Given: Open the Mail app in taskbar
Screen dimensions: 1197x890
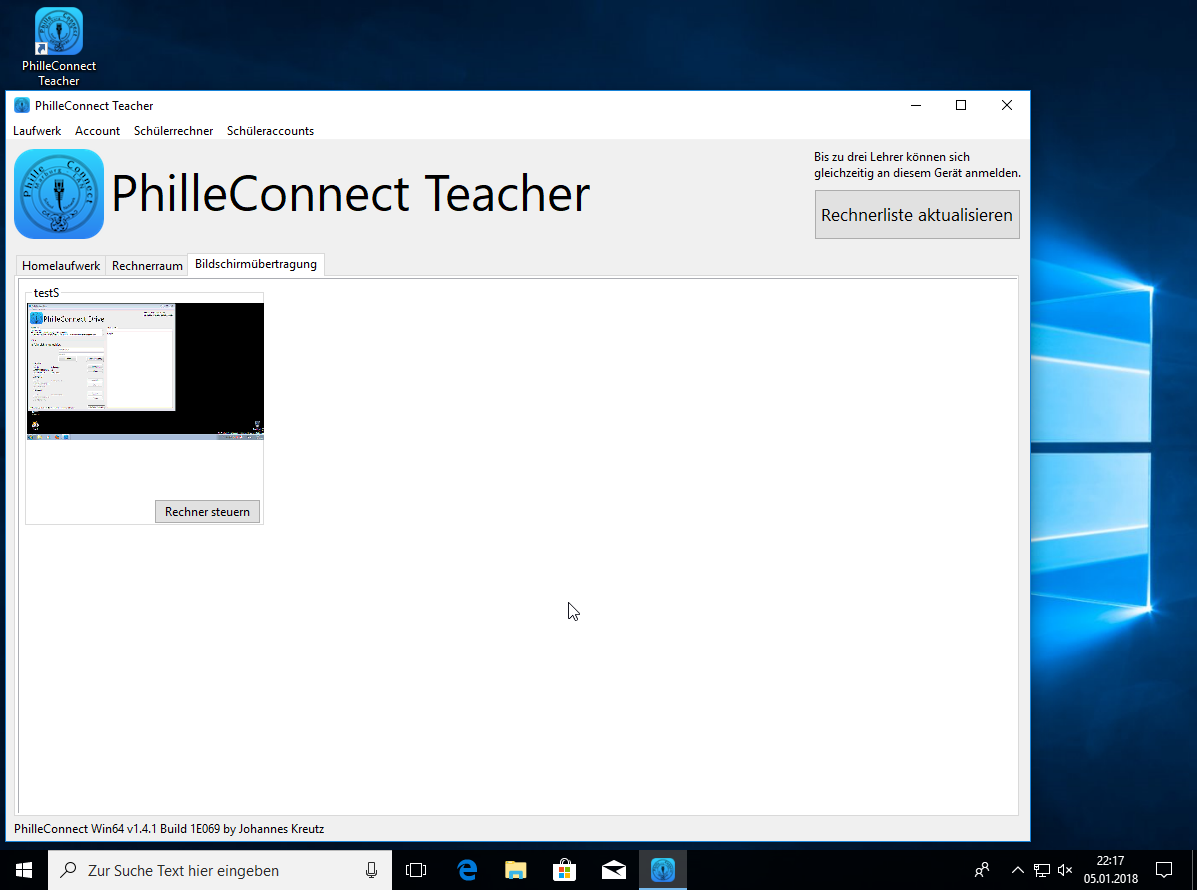Looking at the screenshot, I should click(613, 870).
